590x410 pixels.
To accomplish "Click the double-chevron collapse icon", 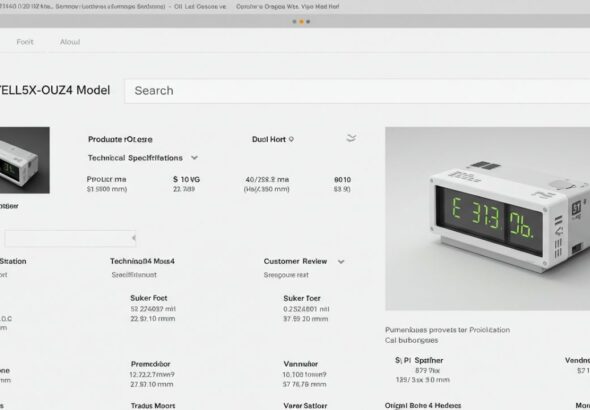I will [x=351, y=138].
